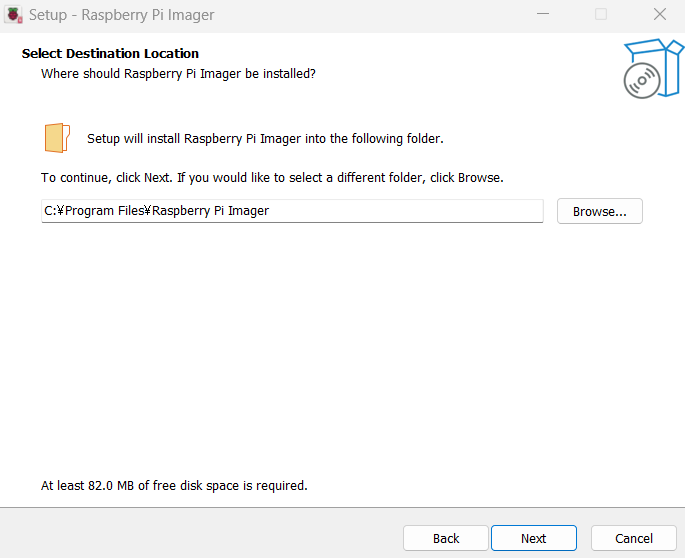Click the 'Setup - Raspberry Pi Imager' title text
This screenshot has width=685, height=558.
[121, 15]
